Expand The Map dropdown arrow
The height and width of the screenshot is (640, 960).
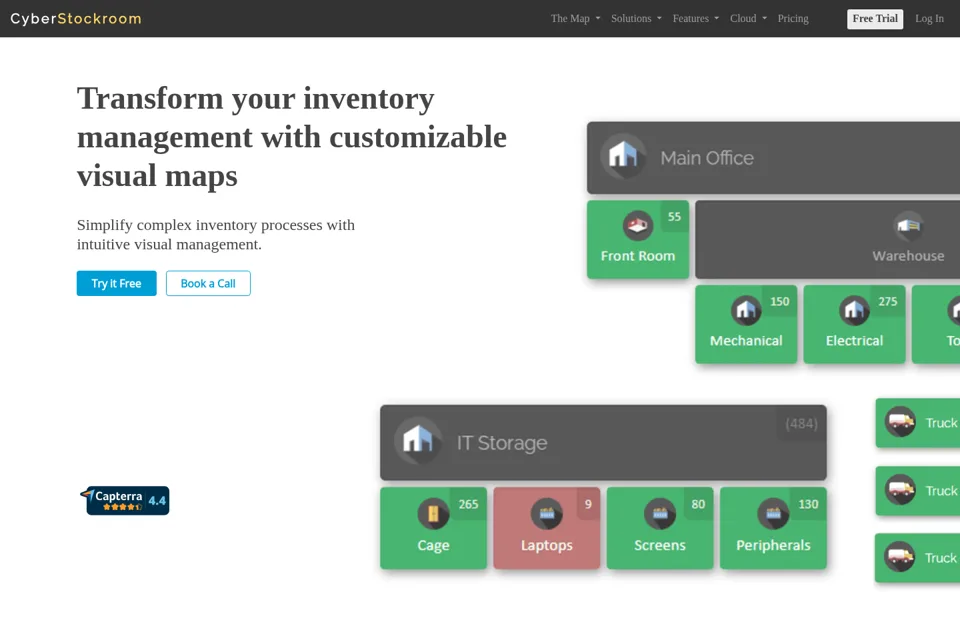point(598,18)
